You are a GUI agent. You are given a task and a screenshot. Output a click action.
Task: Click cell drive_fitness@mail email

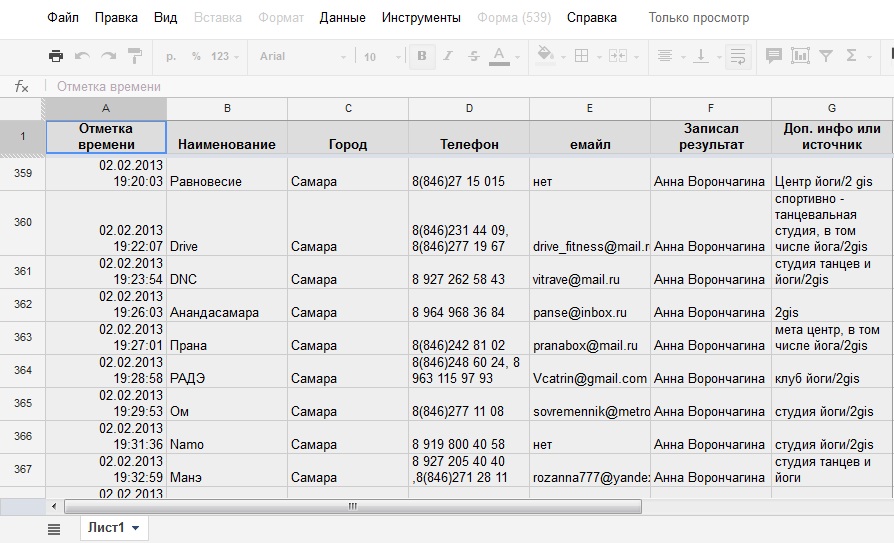click(x=590, y=223)
